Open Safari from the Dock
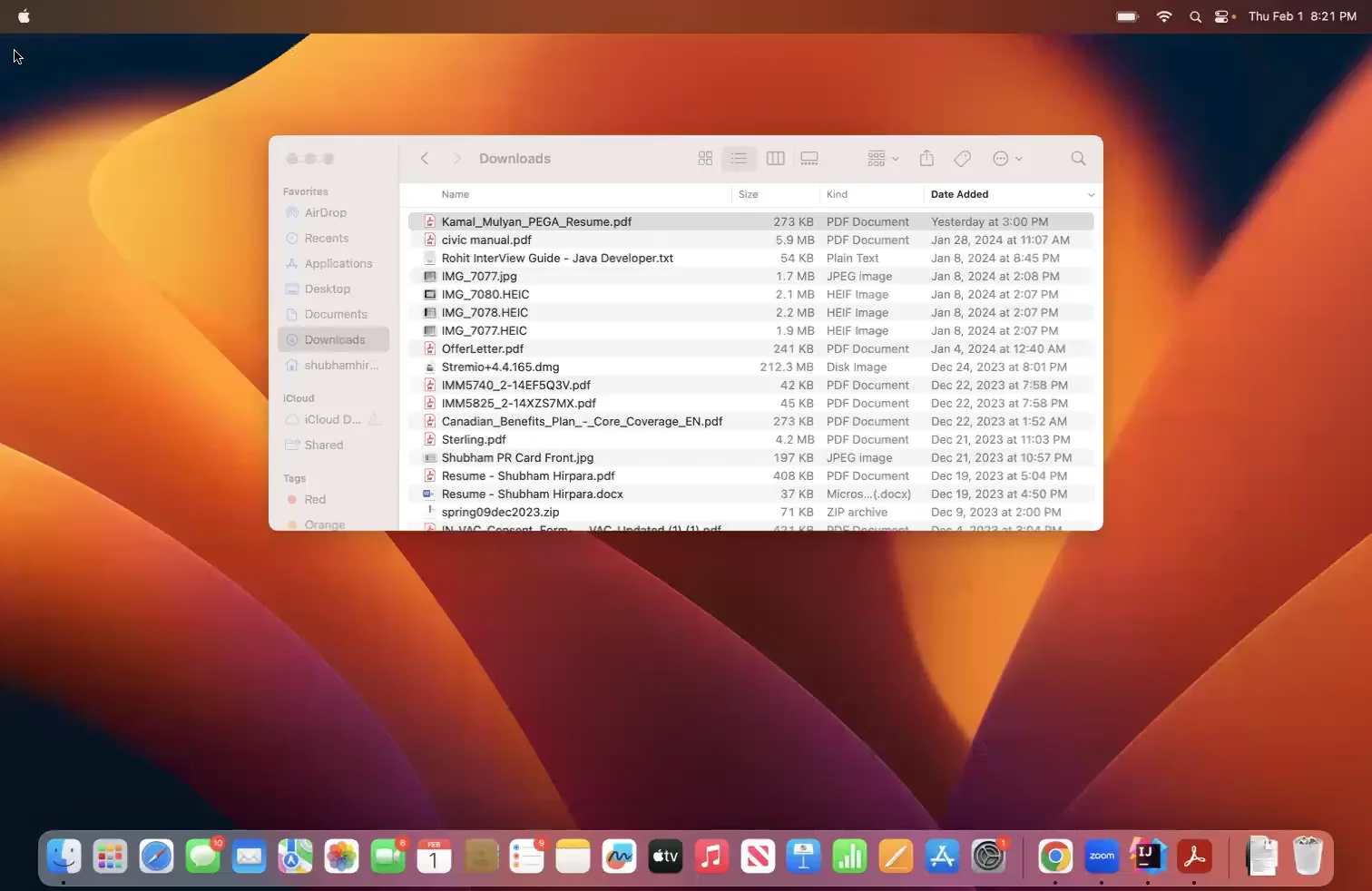The width and height of the screenshot is (1372, 891). coord(156,857)
